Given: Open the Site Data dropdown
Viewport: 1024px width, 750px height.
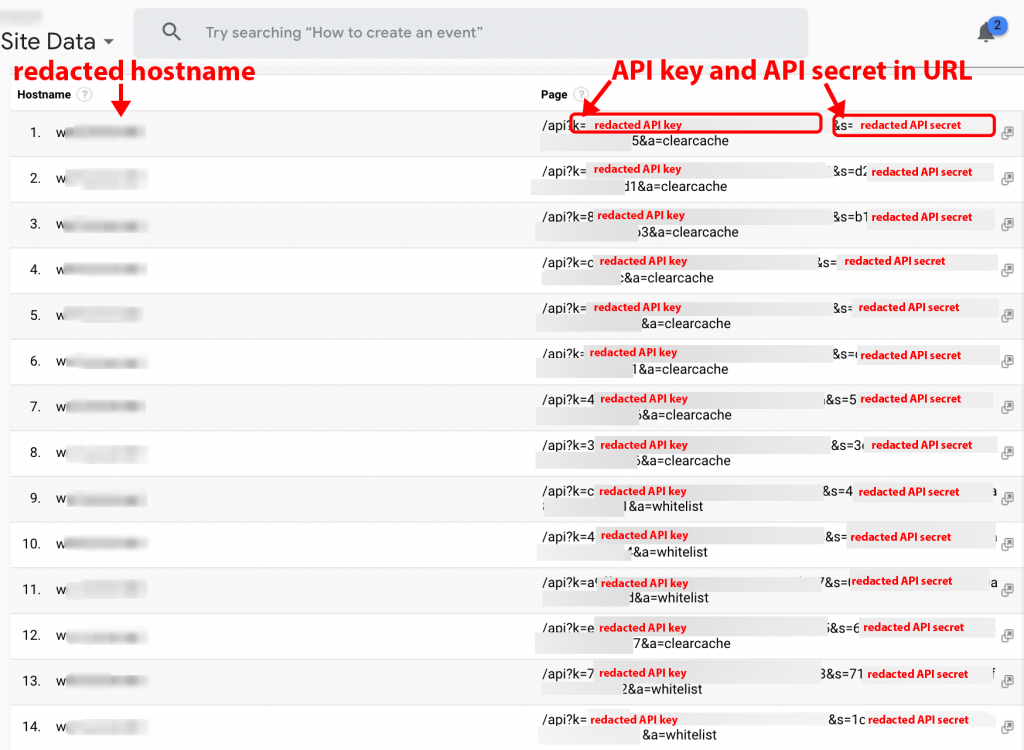Looking at the screenshot, I should coord(48,41).
